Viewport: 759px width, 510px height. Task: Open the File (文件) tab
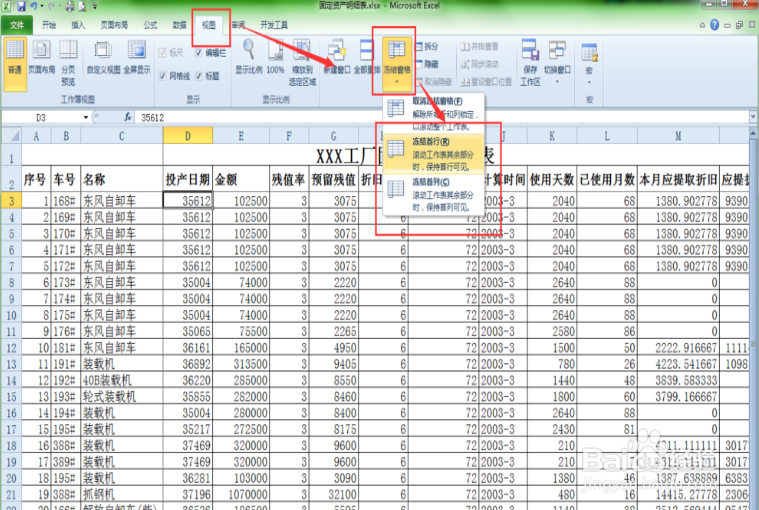tap(17, 25)
